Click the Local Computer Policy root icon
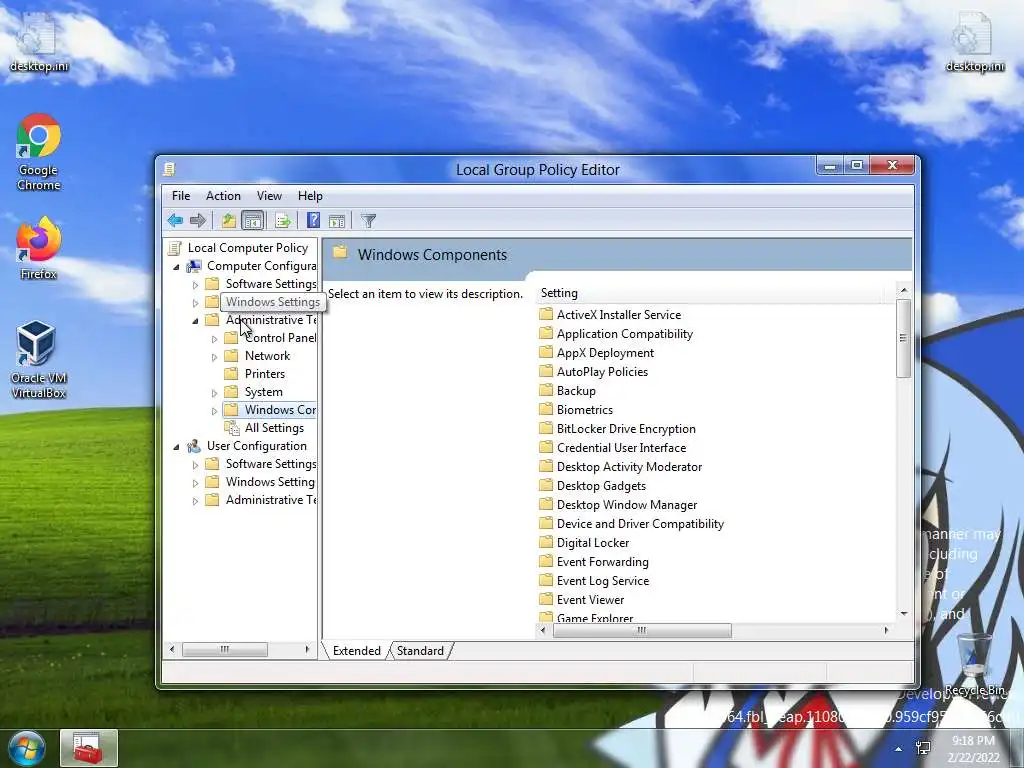 coord(174,248)
